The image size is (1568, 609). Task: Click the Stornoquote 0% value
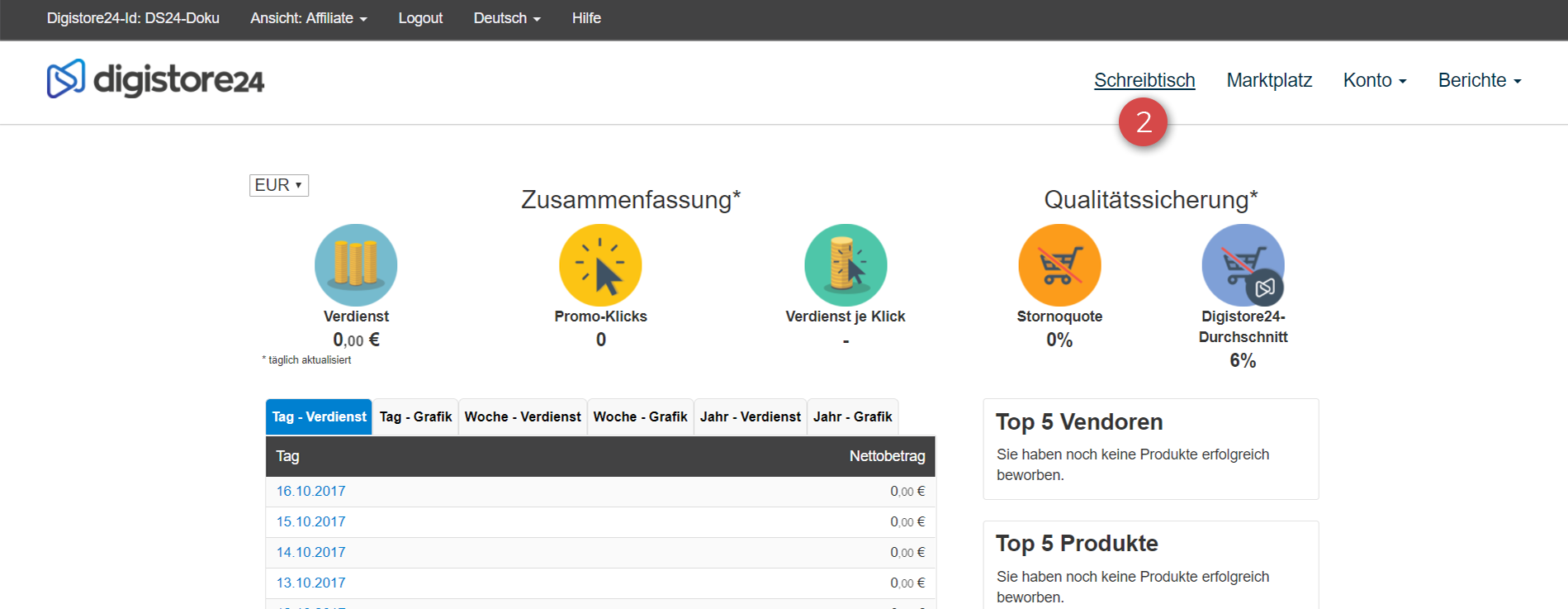(x=1059, y=340)
